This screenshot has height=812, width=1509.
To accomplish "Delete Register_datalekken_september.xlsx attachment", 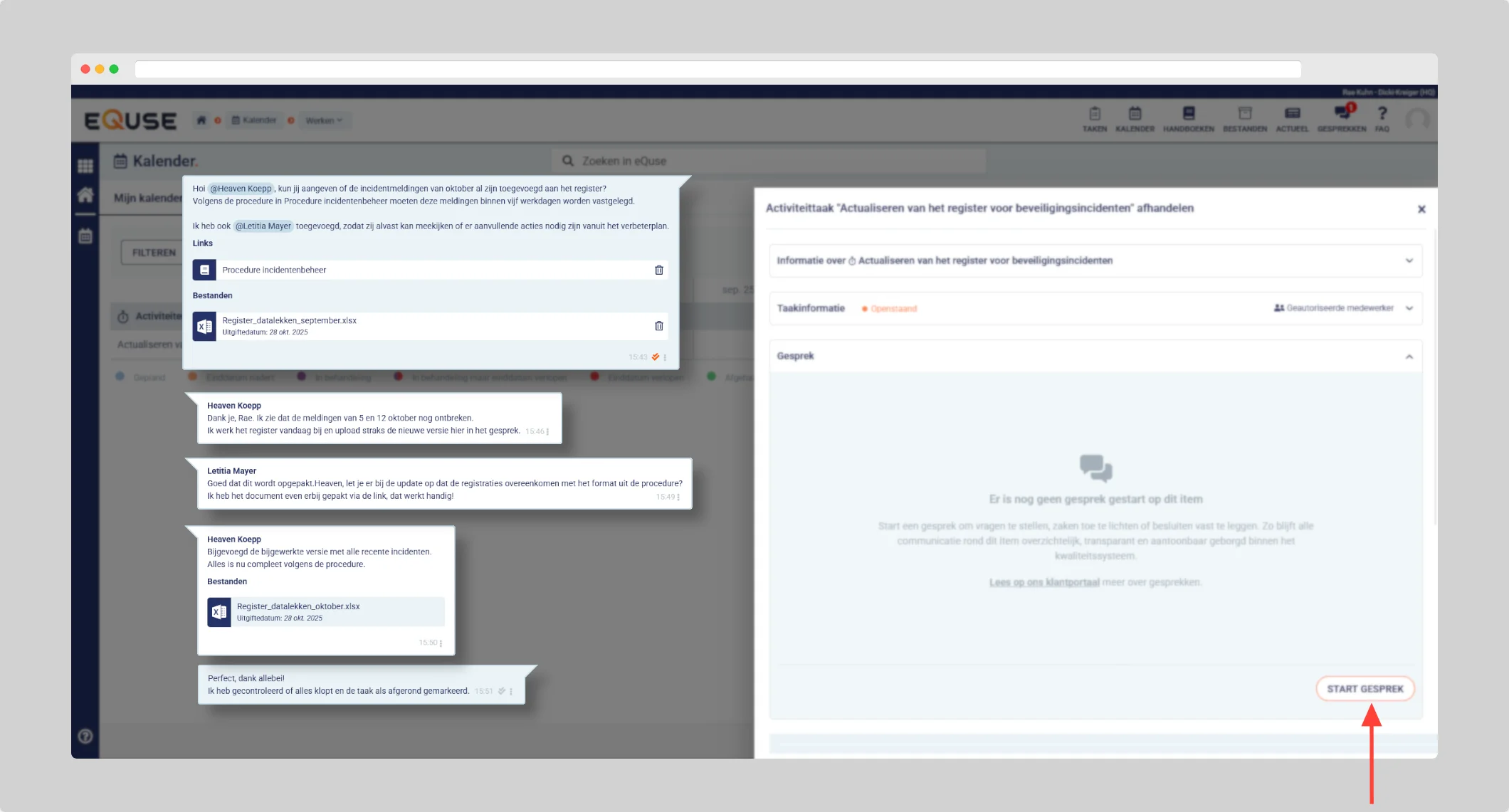I will coord(658,326).
